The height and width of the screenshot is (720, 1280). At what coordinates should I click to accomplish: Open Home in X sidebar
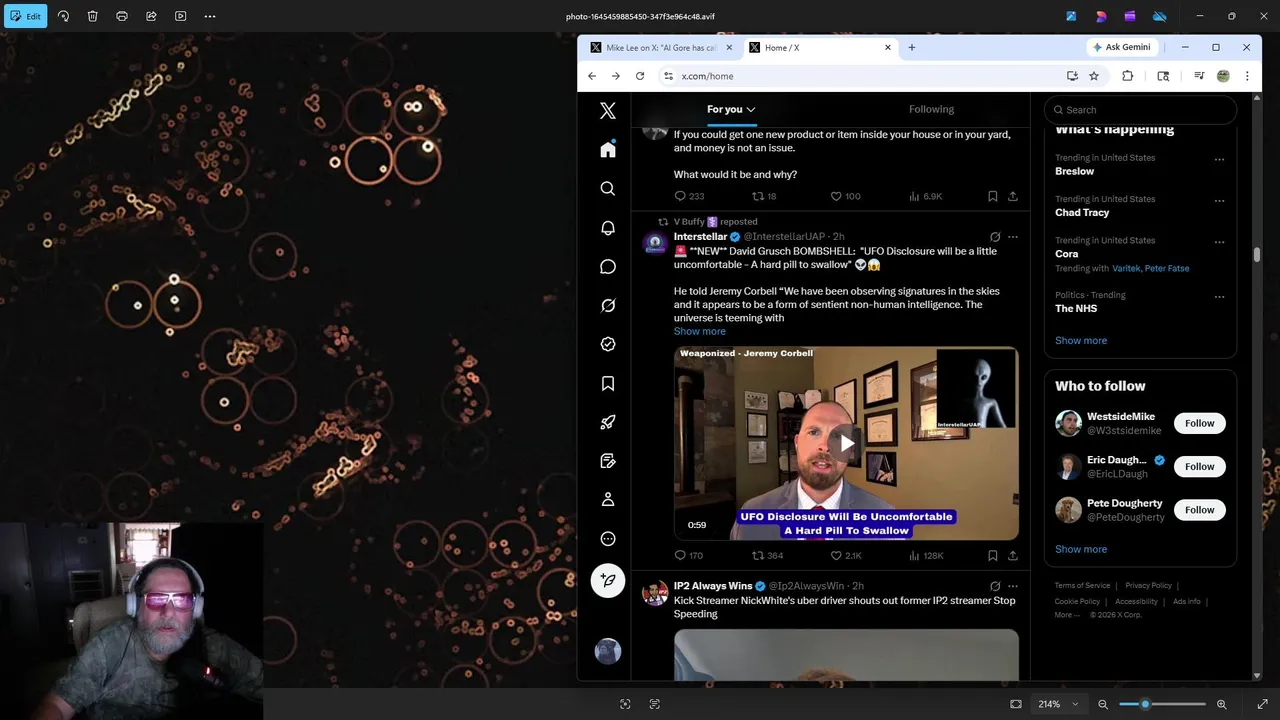pyautogui.click(x=608, y=149)
